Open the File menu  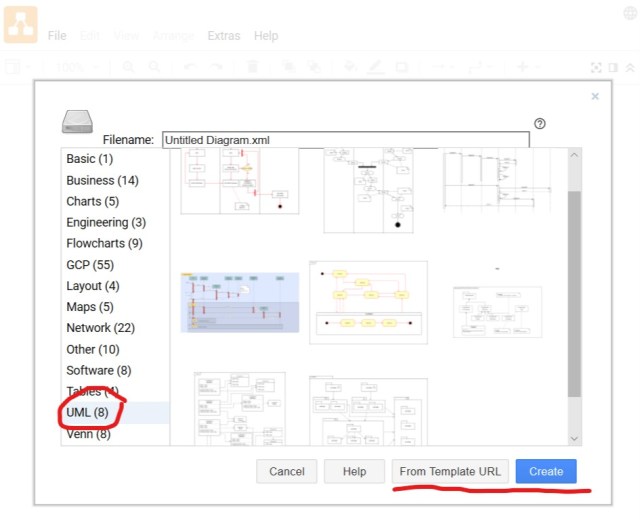point(57,35)
